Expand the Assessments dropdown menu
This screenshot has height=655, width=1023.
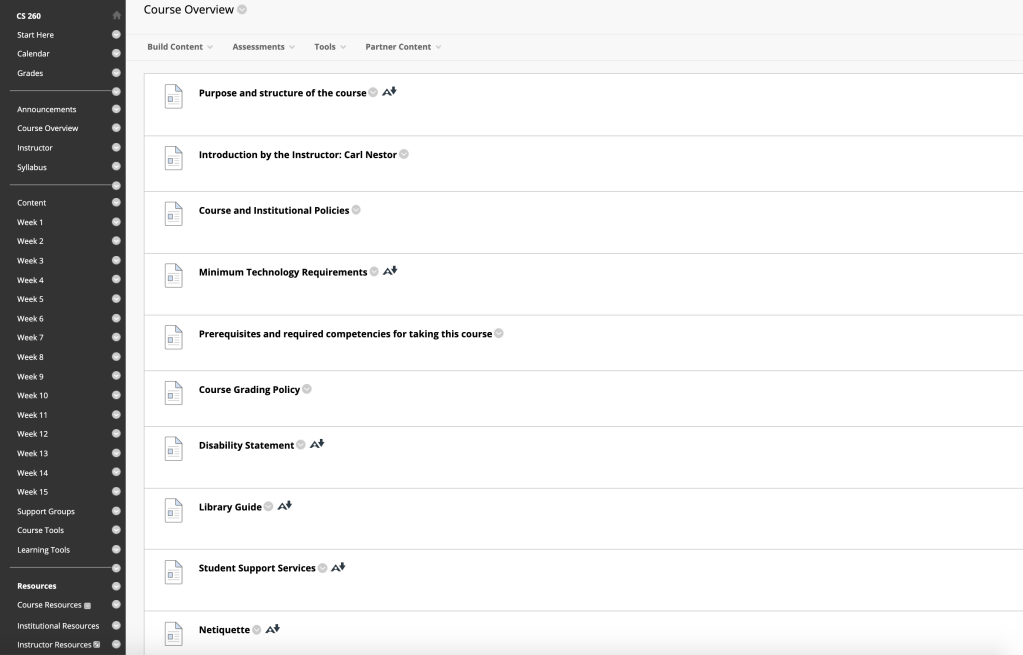point(263,47)
